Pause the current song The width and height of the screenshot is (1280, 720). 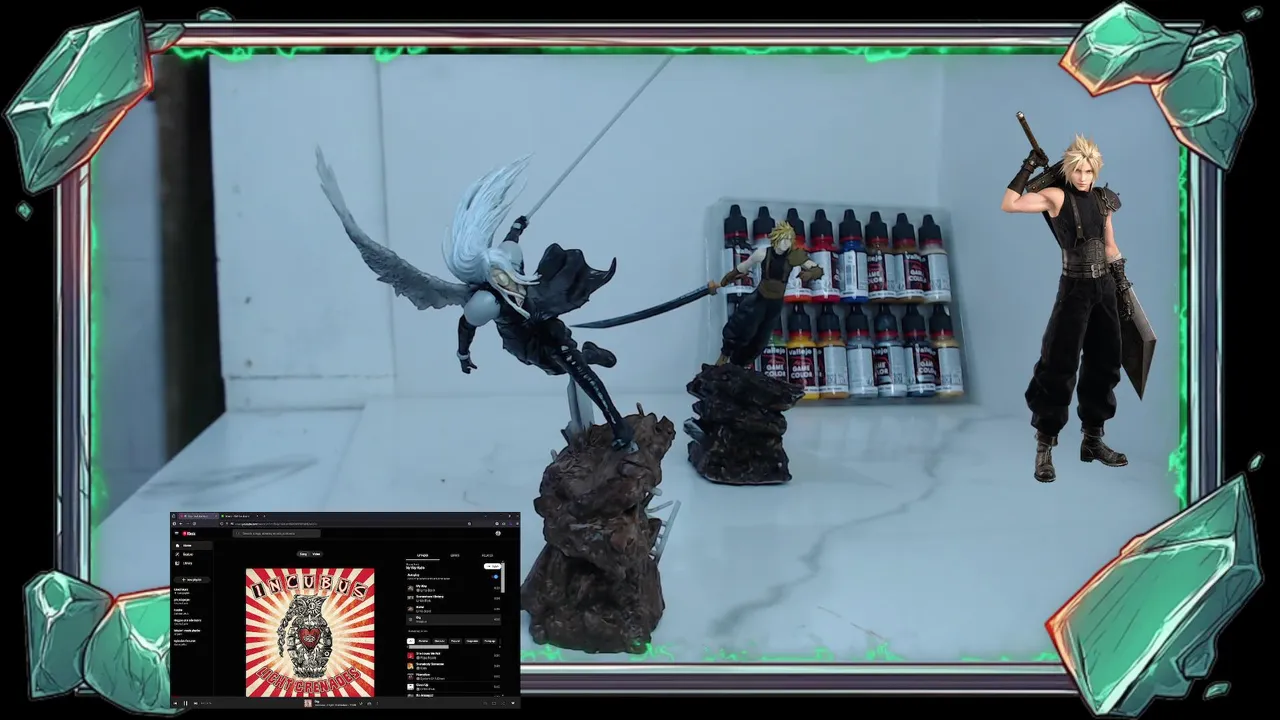[186, 704]
